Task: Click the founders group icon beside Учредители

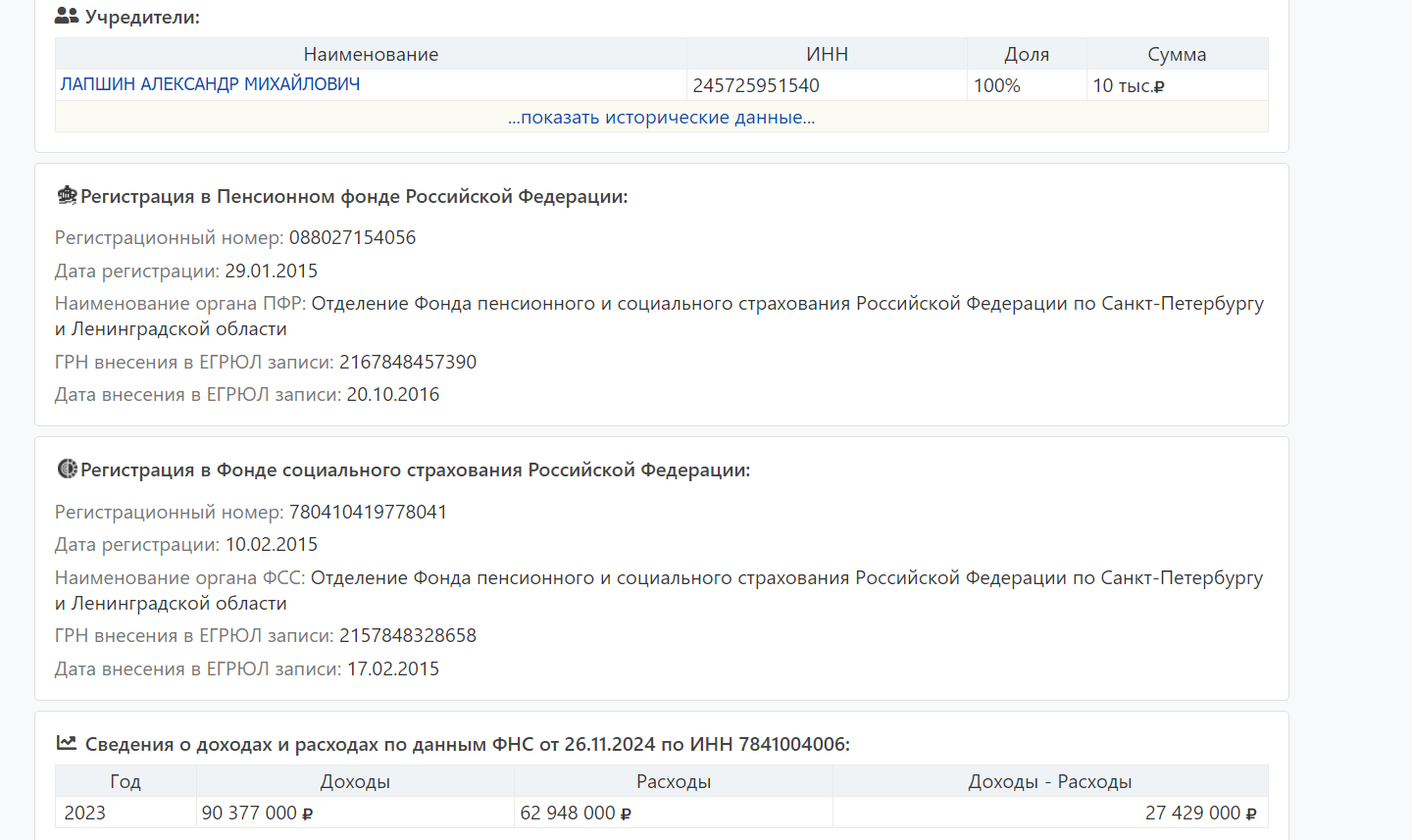Action: tap(67, 16)
